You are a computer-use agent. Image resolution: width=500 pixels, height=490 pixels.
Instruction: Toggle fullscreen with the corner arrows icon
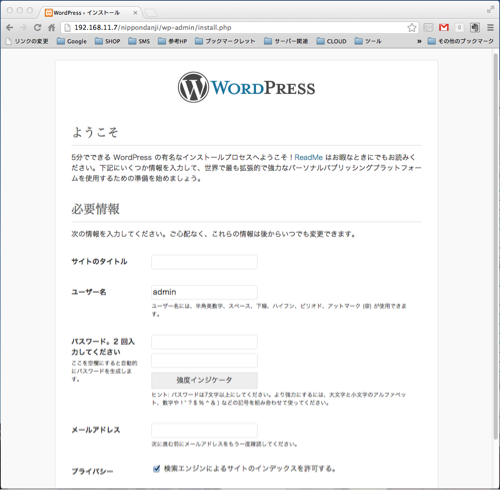(x=490, y=10)
